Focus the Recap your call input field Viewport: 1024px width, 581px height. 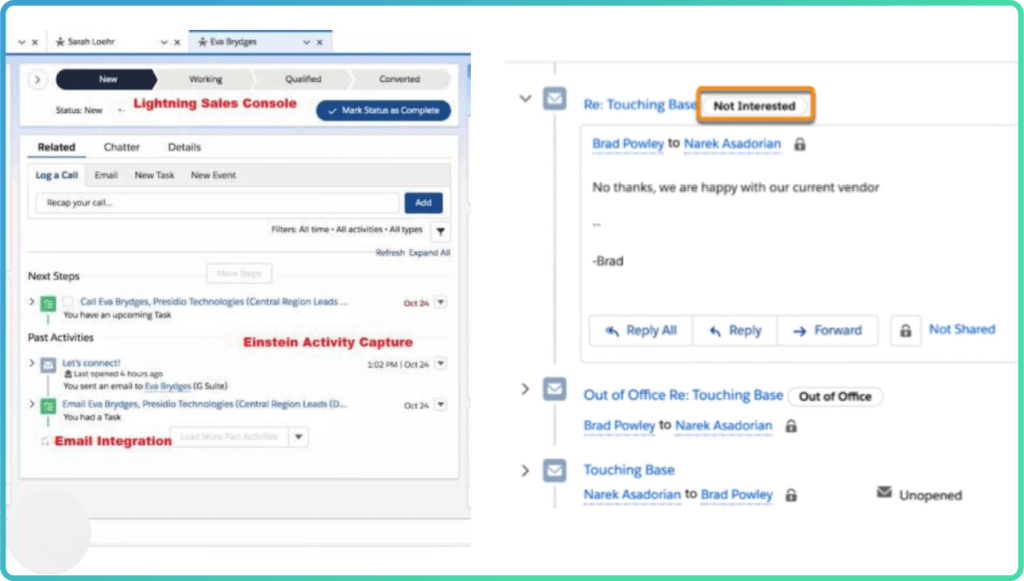coord(217,203)
